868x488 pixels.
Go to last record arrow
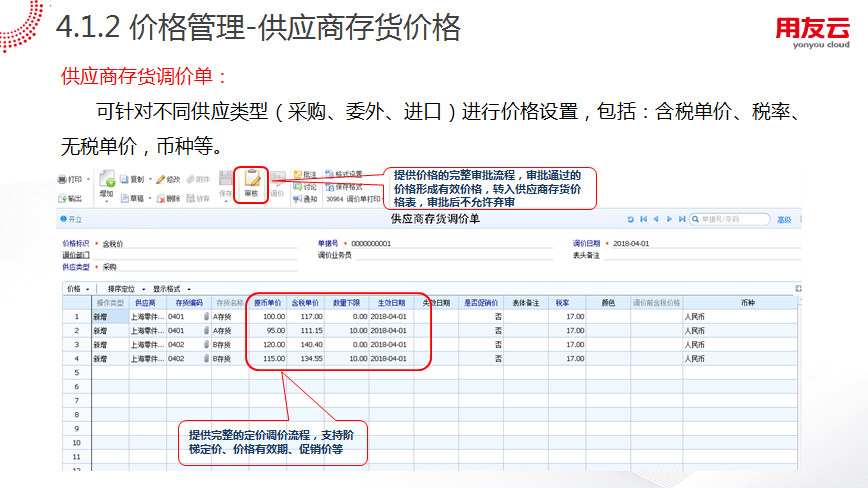point(682,219)
